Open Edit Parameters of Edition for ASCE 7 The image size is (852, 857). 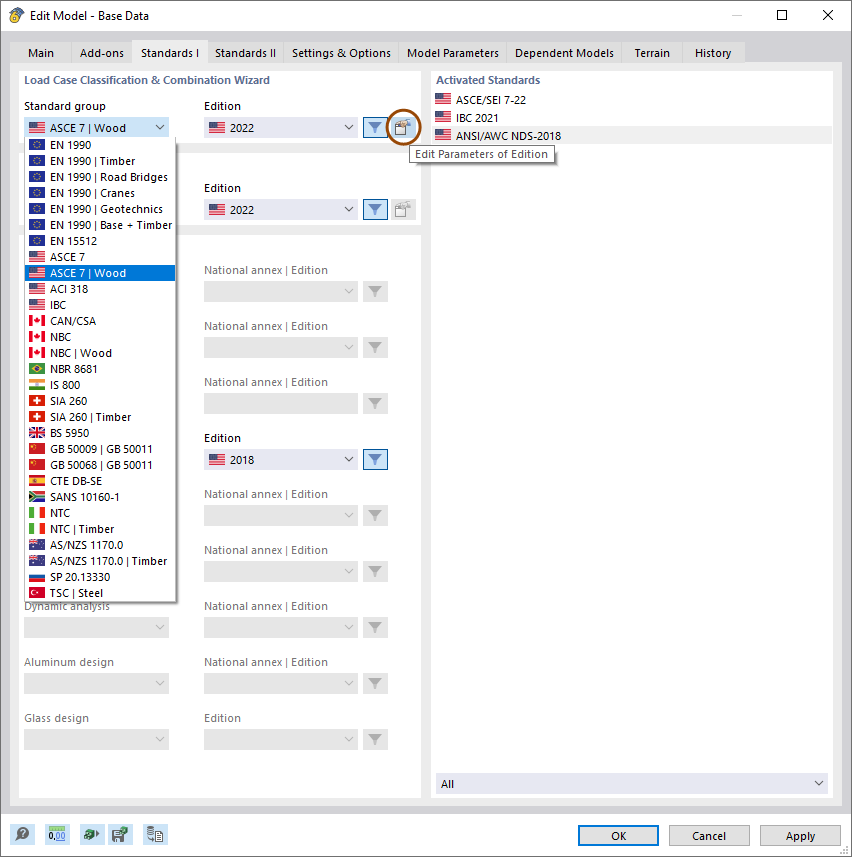click(402, 127)
